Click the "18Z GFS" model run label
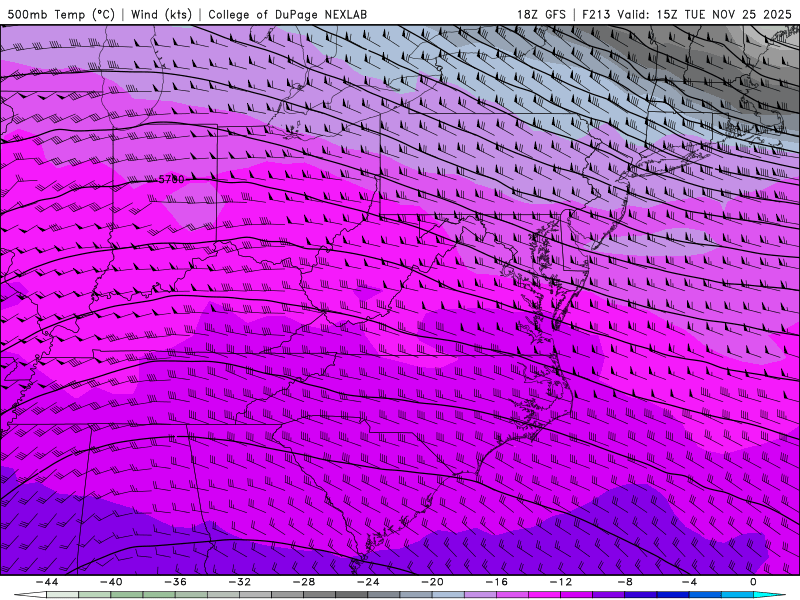The height and width of the screenshot is (600, 800). coord(541,14)
